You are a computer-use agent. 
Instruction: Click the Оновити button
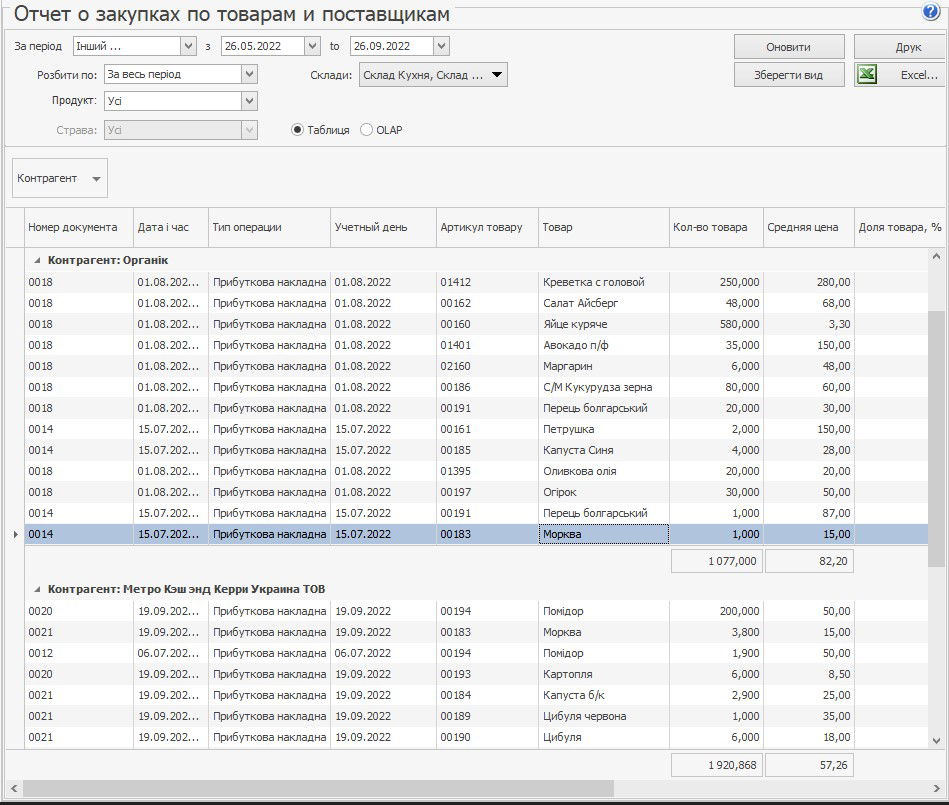pyautogui.click(x=788, y=47)
